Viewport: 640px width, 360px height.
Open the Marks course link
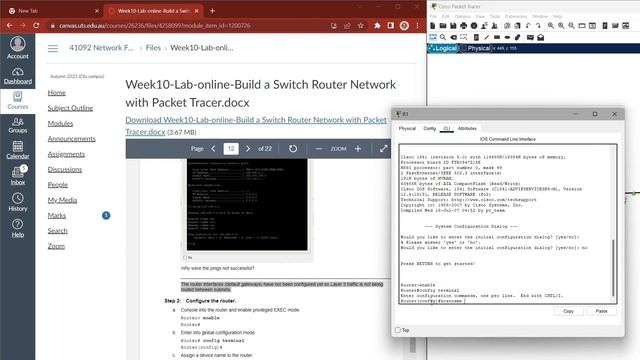56,215
